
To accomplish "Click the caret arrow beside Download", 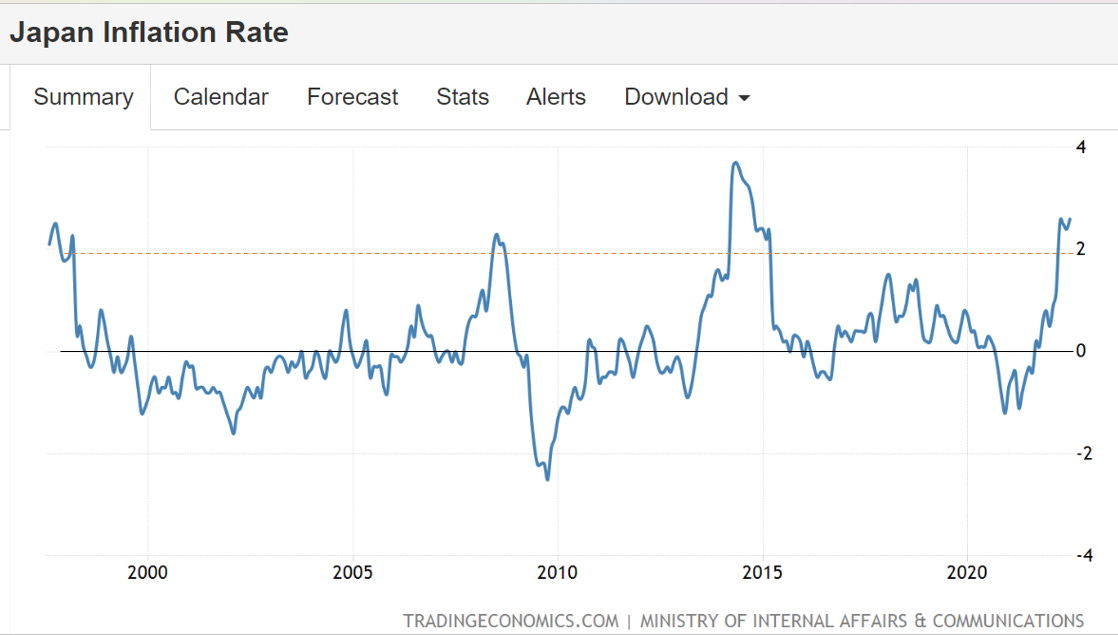I will click(x=743, y=98).
